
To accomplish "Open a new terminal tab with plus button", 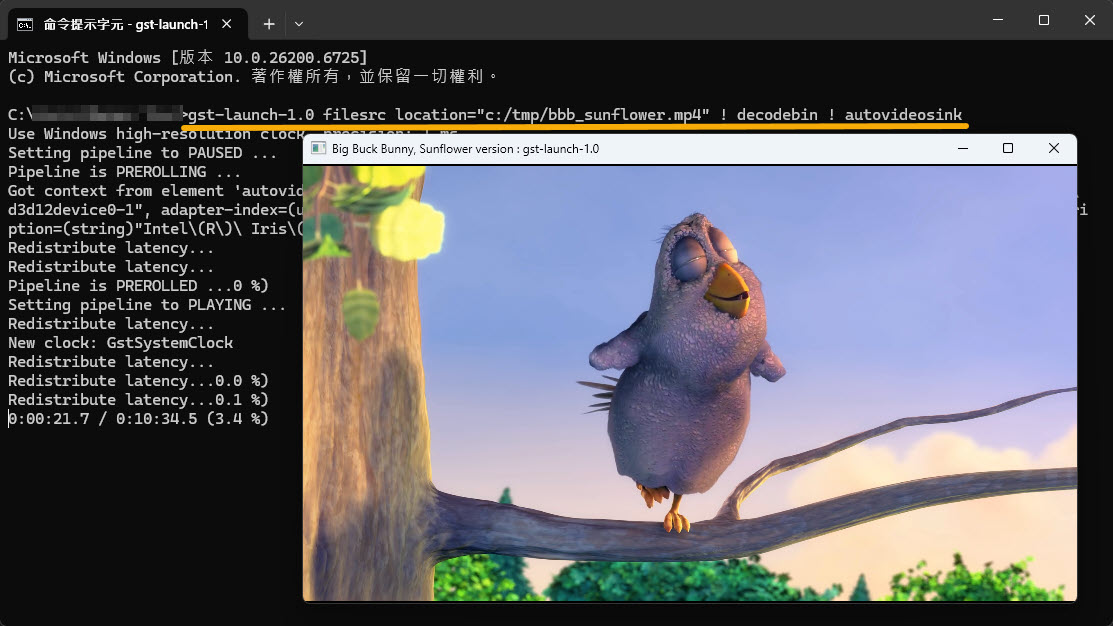I will (x=269, y=22).
